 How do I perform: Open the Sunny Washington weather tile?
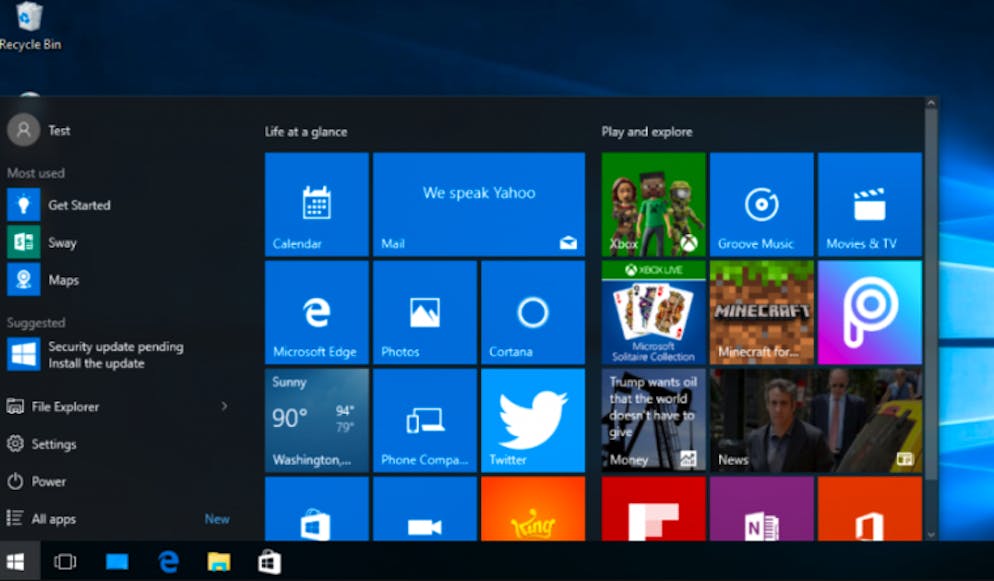[316, 421]
